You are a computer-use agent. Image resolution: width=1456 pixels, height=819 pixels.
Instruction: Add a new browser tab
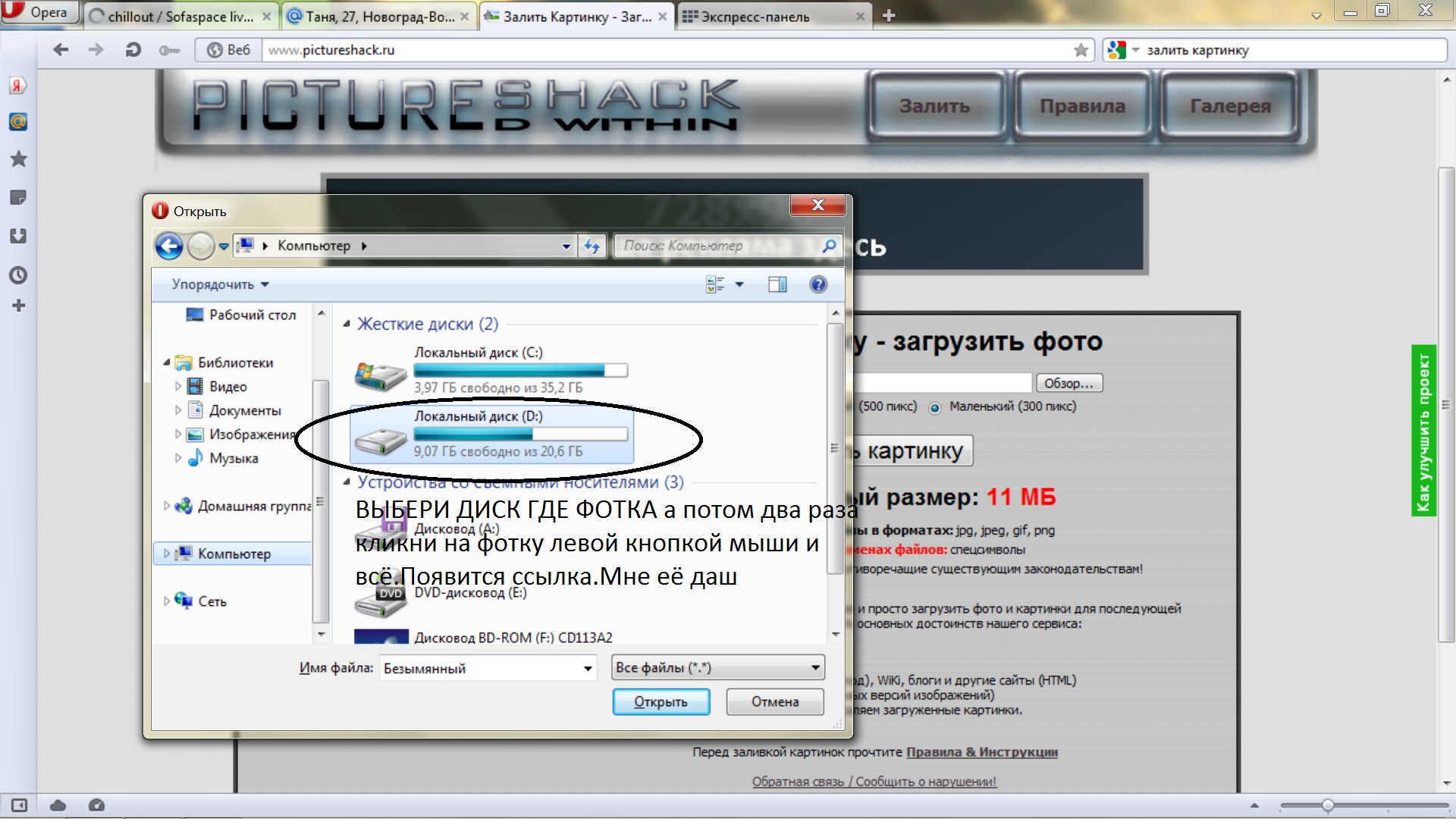pos(889,16)
